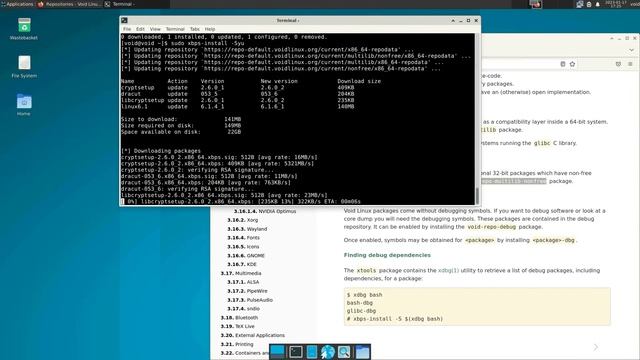Viewport: 640px width, 360px height.
Task: Open the 3.17.3 PulseAudio docs section
Action: click(x=250, y=300)
